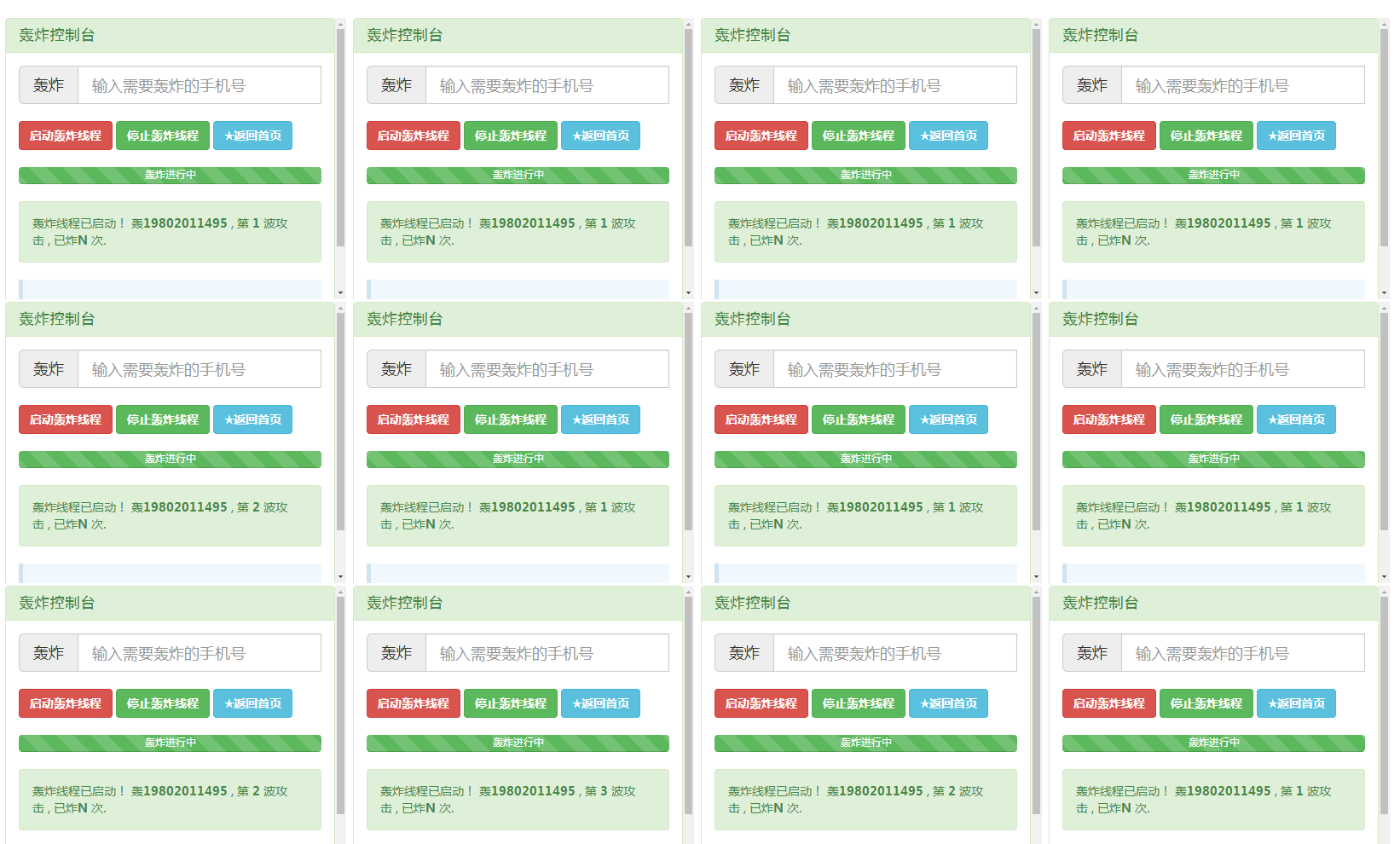The image size is (1400, 844).
Task: Click ★返回首页 in the top-right panel
Action: [1296, 136]
